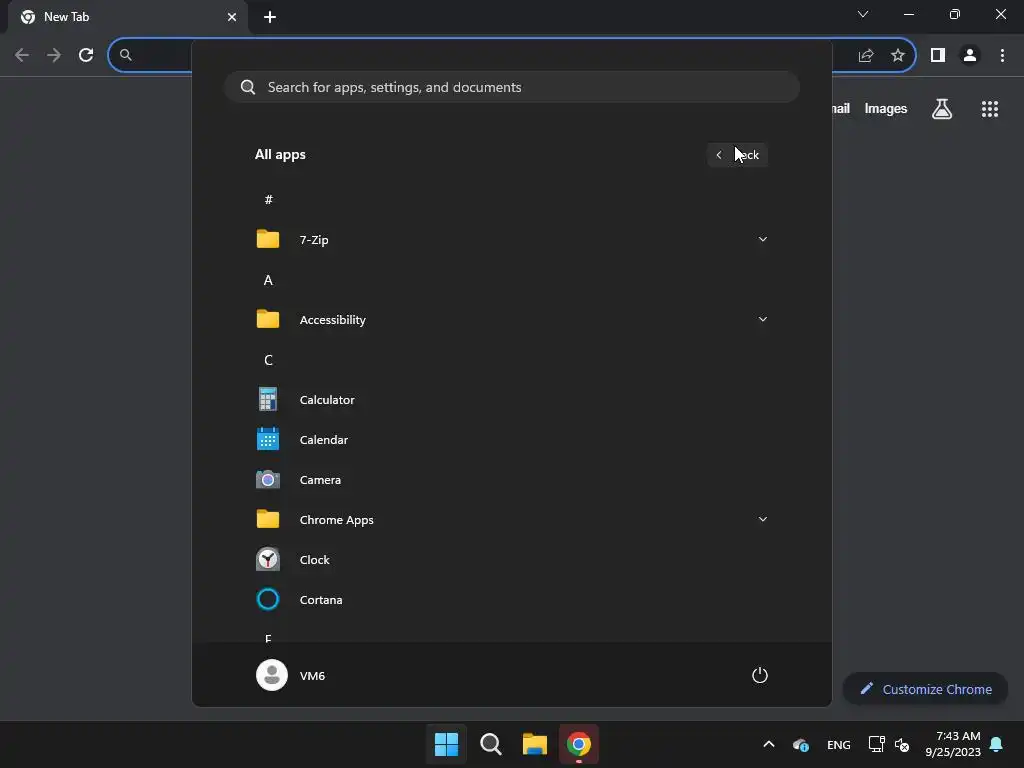Viewport: 1024px width, 768px height.
Task: Share this page in Chrome
Action: [866, 55]
